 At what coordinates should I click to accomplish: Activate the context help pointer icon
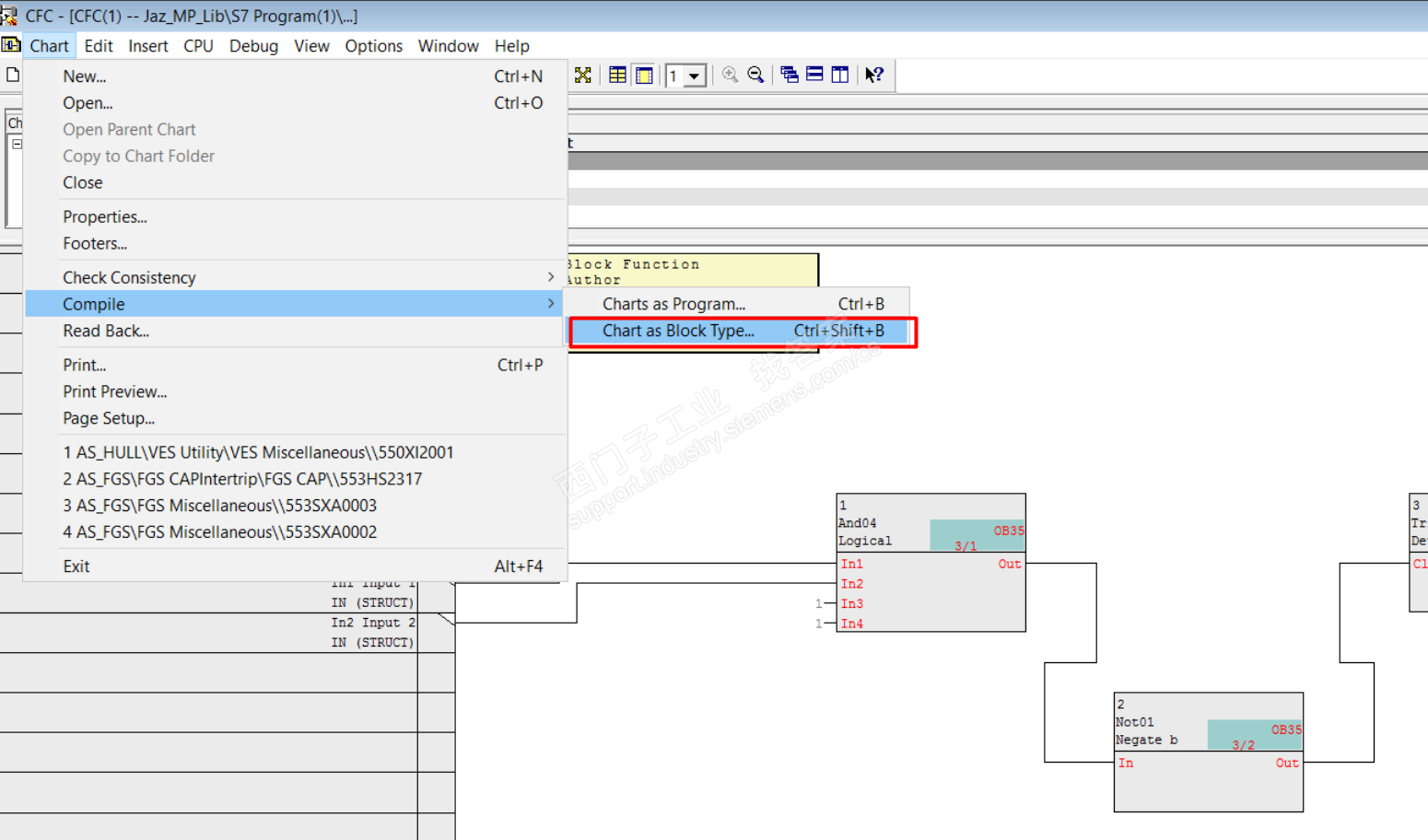[x=873, y=76]
